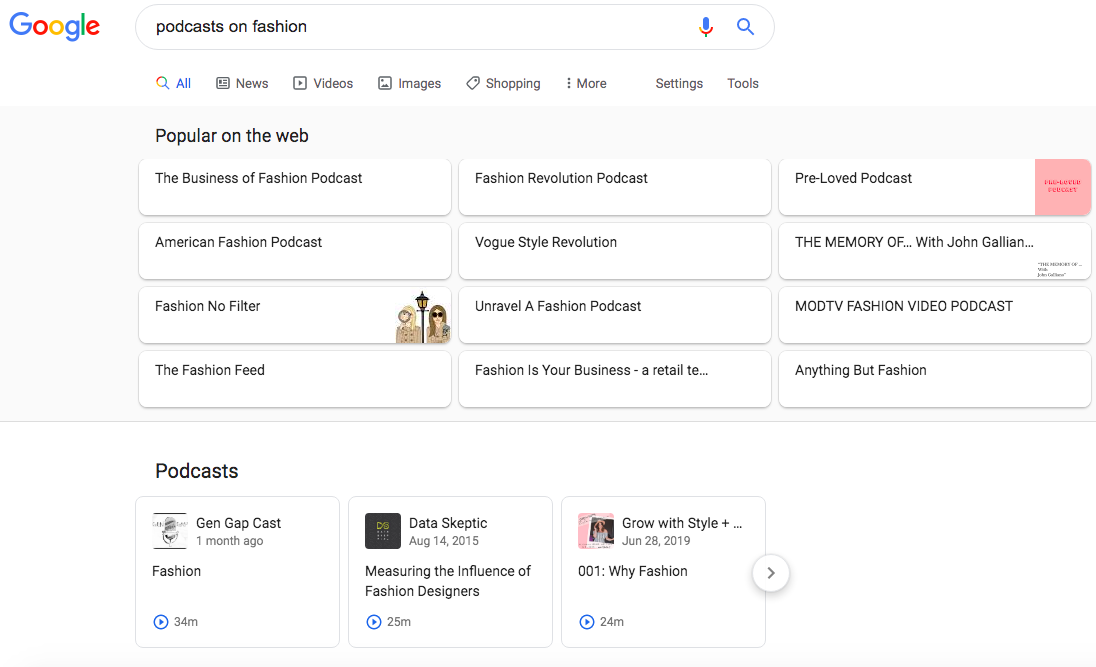Select the All search tab

tap(173, 83)
